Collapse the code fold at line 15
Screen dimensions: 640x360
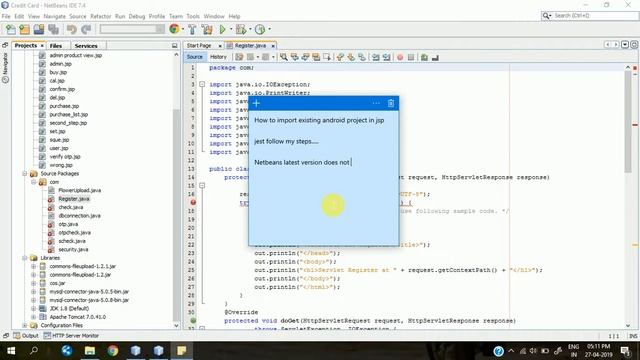202,186
